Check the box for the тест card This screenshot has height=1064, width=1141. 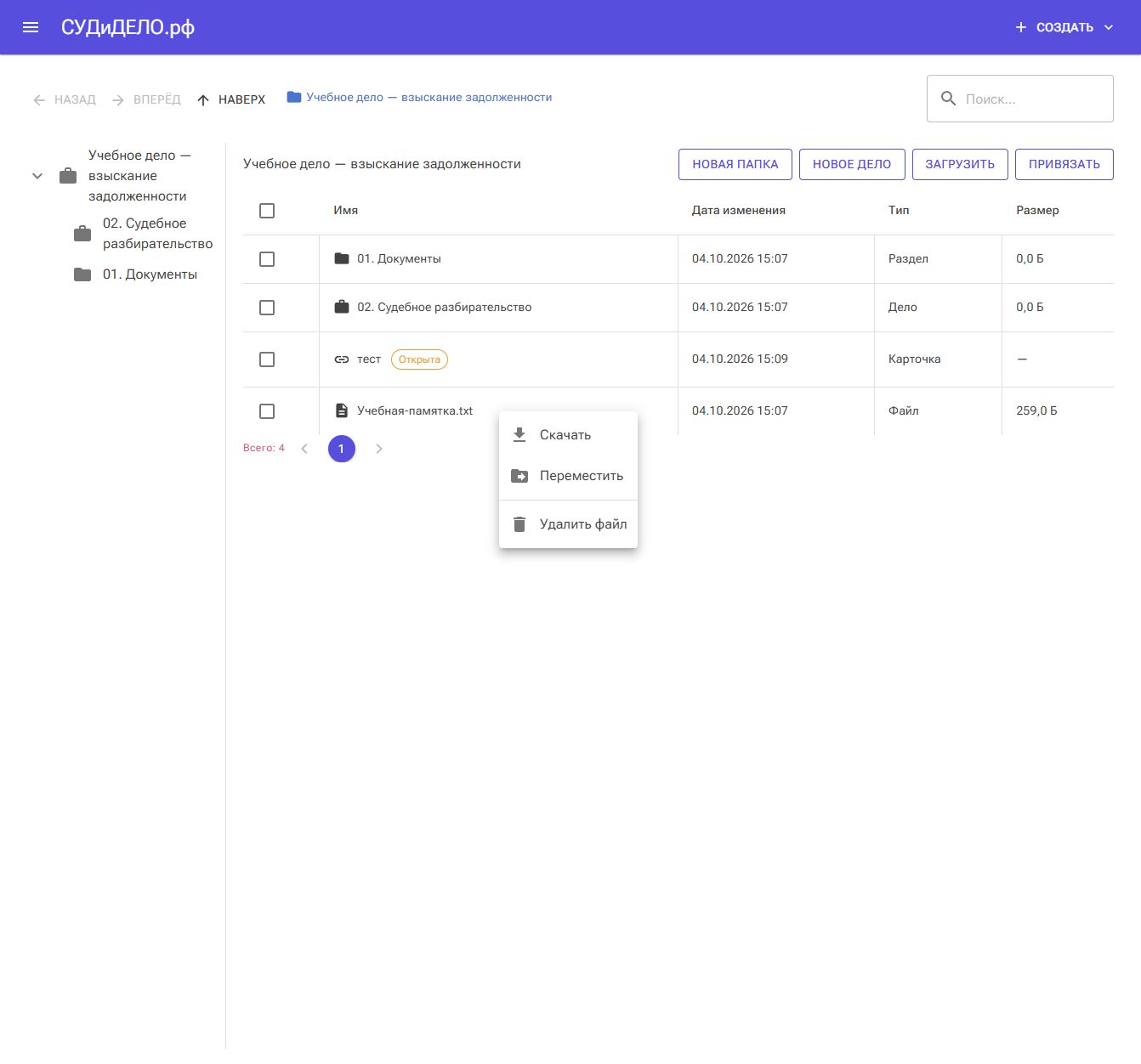point(267,359)
